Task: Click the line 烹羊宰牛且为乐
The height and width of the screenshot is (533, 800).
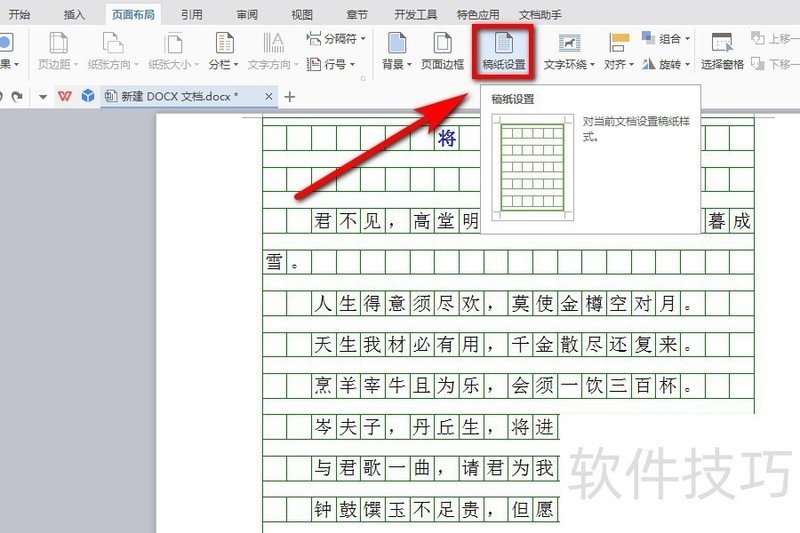Action: point(395,385)
